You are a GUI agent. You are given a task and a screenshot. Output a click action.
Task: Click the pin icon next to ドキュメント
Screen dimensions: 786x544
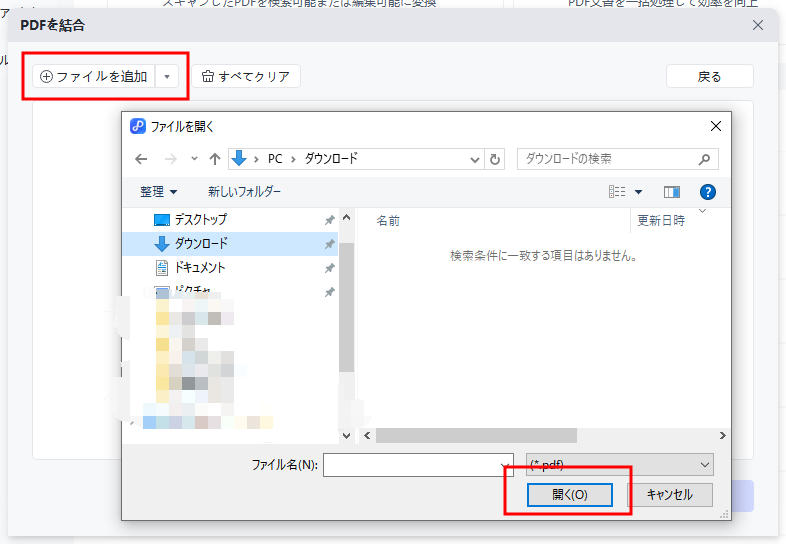[329, 268]
